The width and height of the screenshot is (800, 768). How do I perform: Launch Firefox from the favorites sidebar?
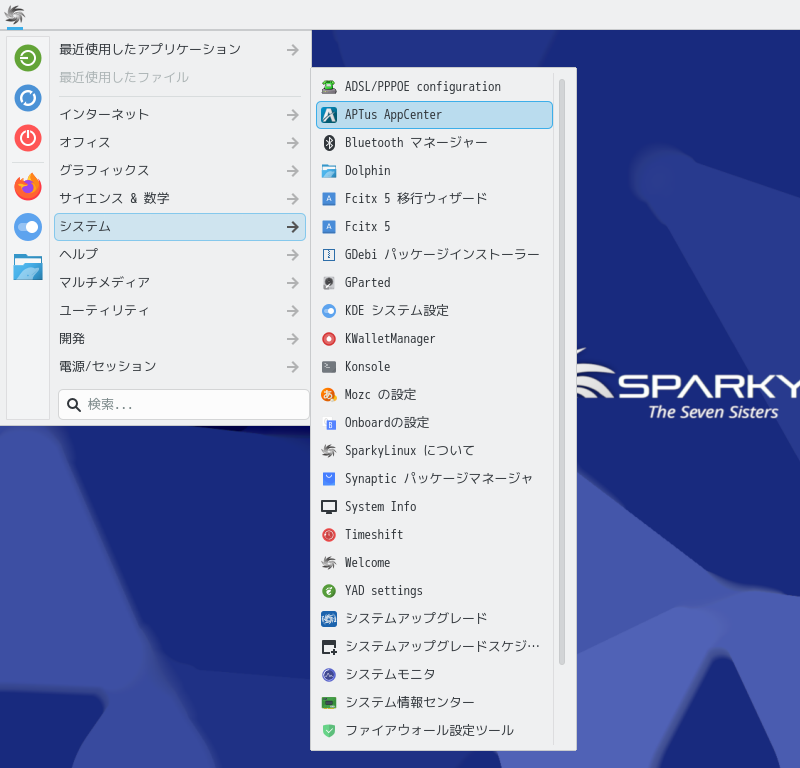28,187
